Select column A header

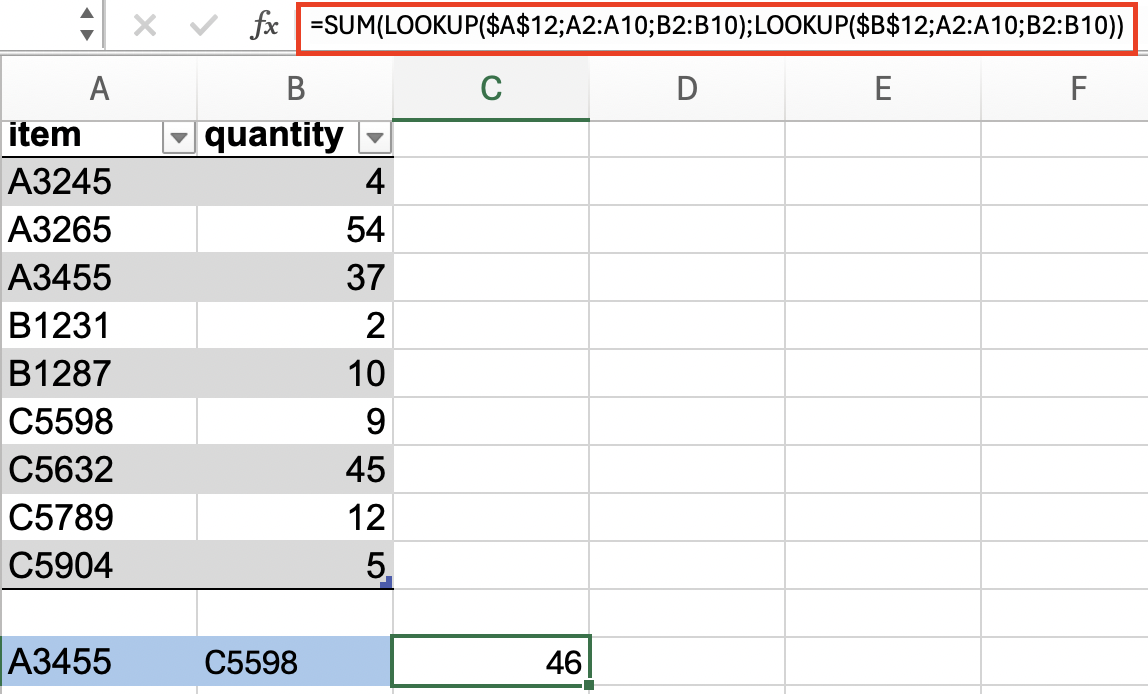[100, 89]
